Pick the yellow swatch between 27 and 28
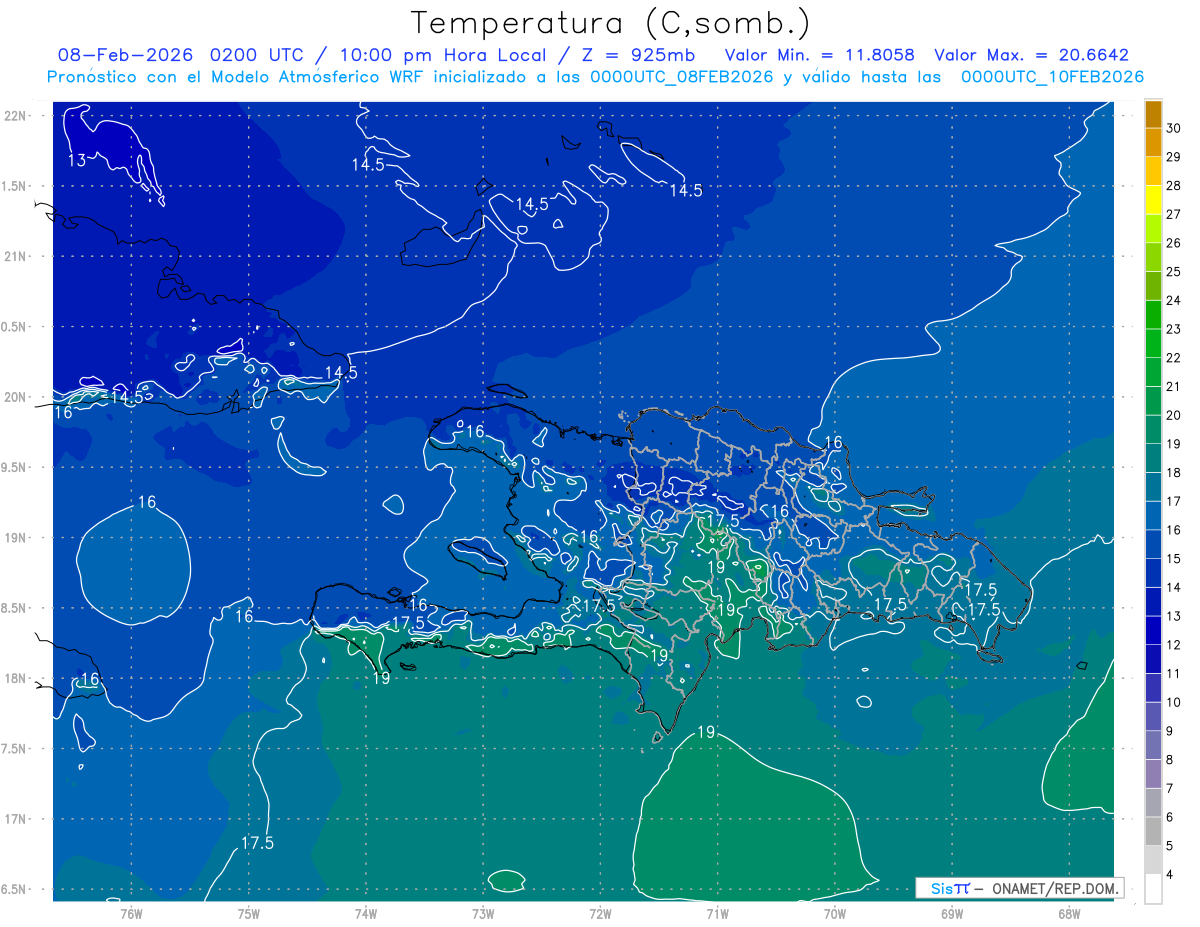The width and height of the screenshot is (1200, 927). pyautogui.click(x=1153, y=200)
